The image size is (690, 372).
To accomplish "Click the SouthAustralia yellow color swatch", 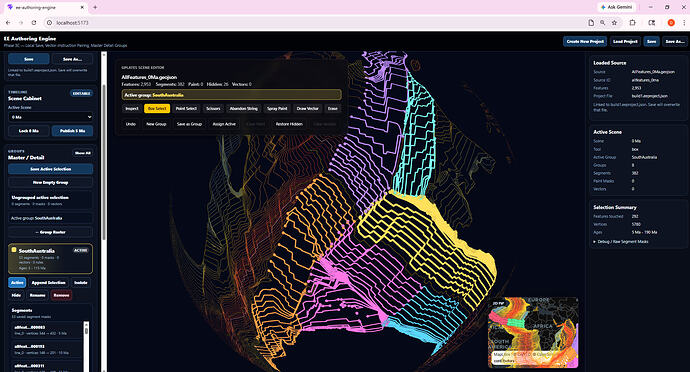I will coord(14,250).
